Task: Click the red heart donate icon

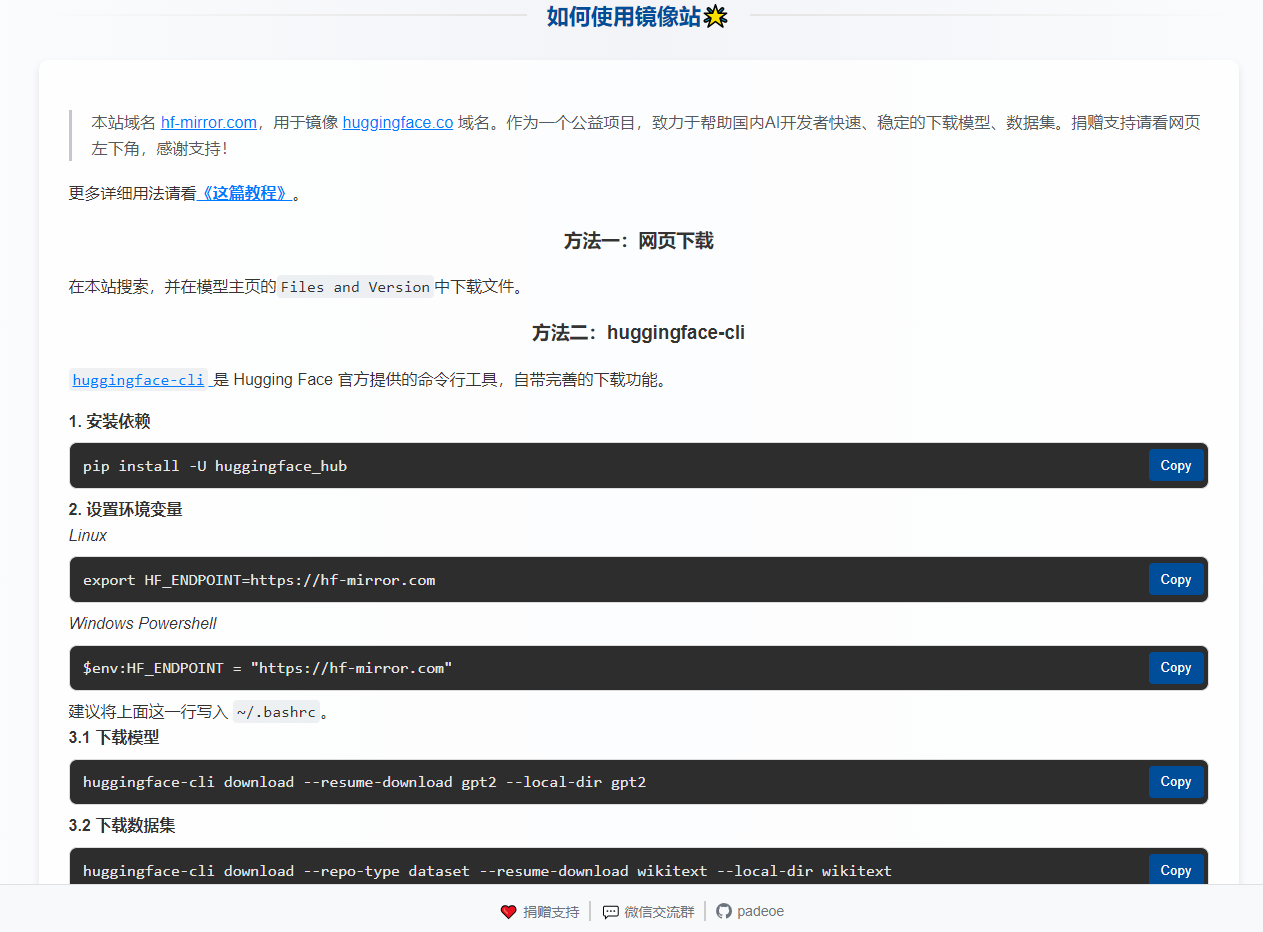Action: tap(508, 912)
